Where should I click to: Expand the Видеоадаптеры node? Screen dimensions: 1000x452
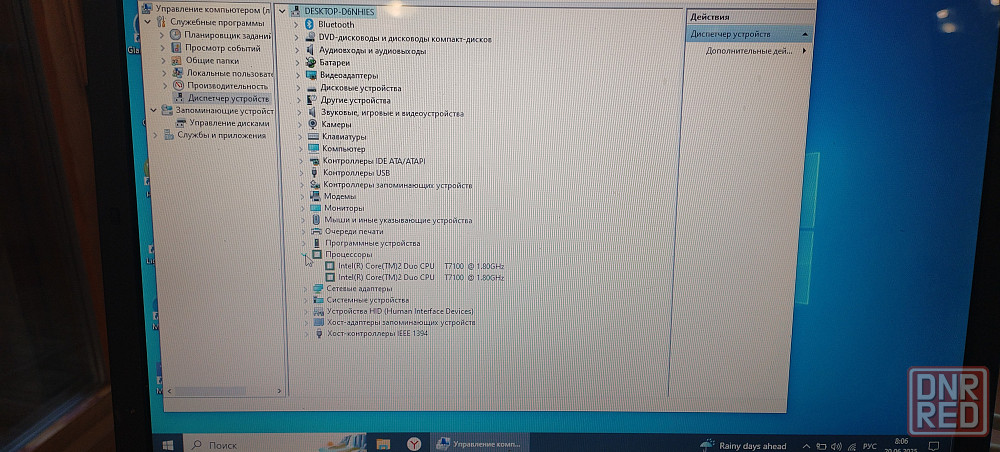pyautogui.click(x=297, y=76)
